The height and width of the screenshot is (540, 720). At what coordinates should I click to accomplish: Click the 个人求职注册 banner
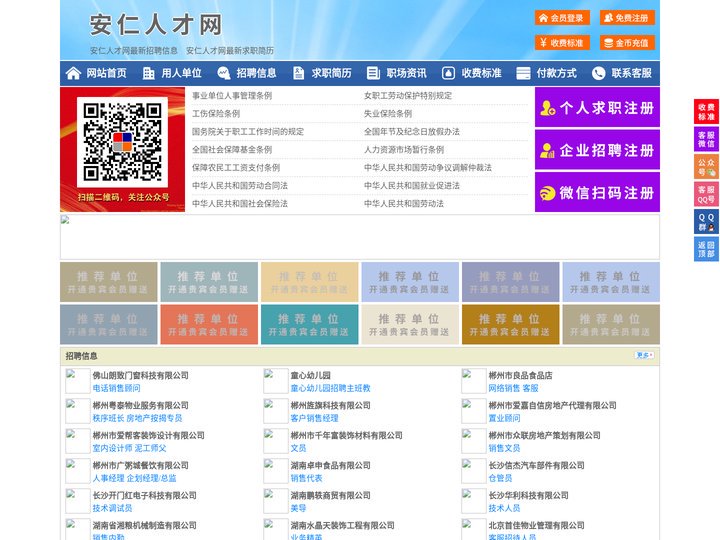tap(597, 107)
